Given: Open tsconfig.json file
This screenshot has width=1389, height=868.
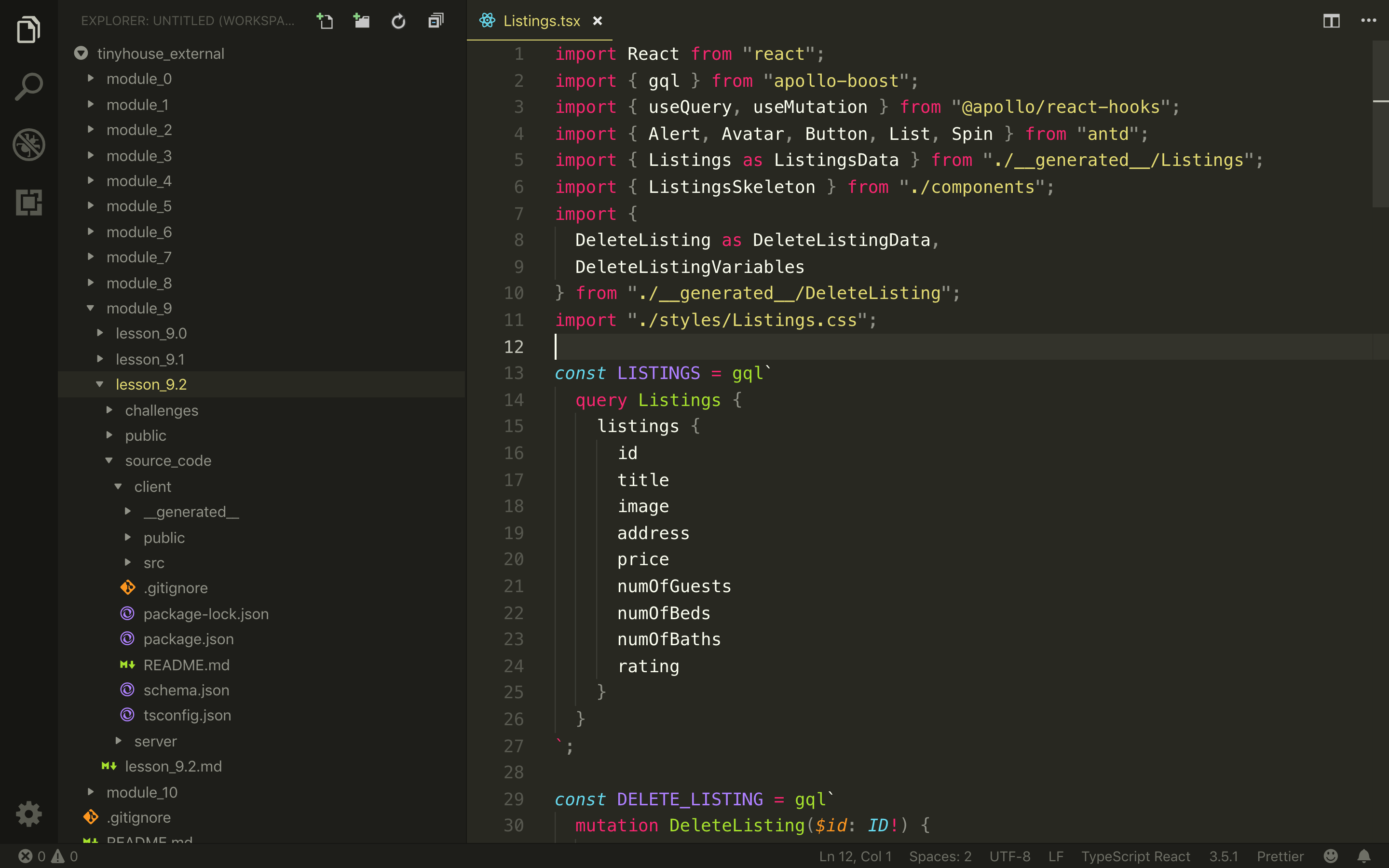Looking at the screenshot, I should tap(187, 715).
